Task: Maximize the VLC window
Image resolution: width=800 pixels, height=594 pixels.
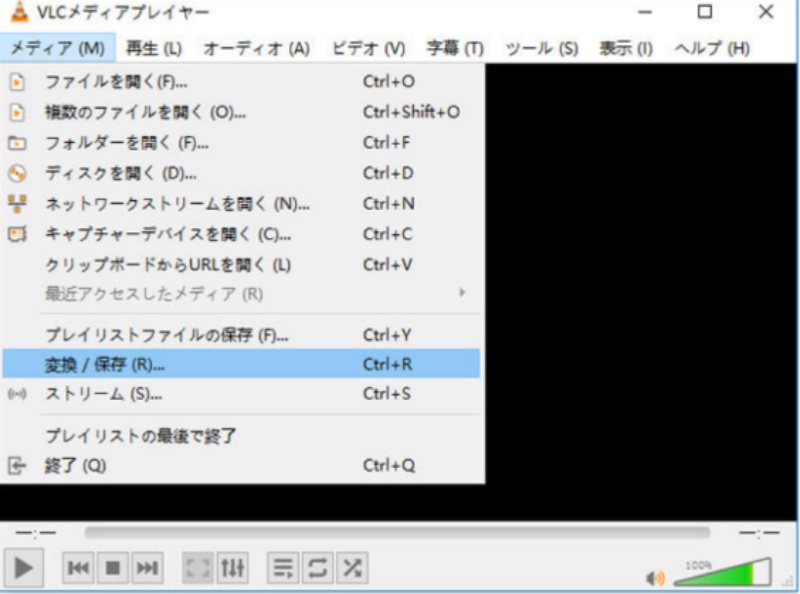Action: pos(705,11)
